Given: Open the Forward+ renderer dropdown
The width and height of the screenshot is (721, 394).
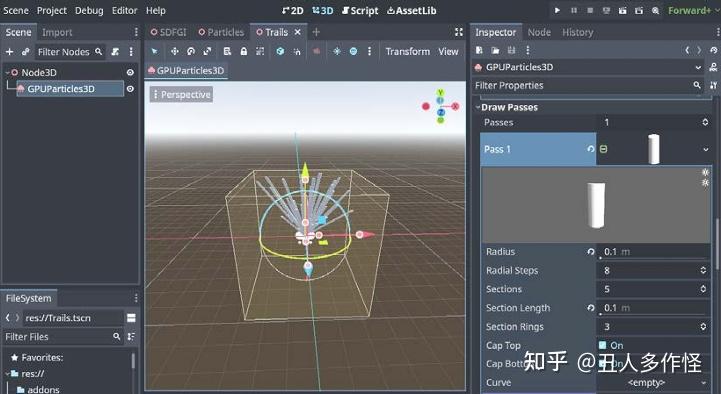Looking at the screenshot, I should pyautogui.click(x=693, y=10).
